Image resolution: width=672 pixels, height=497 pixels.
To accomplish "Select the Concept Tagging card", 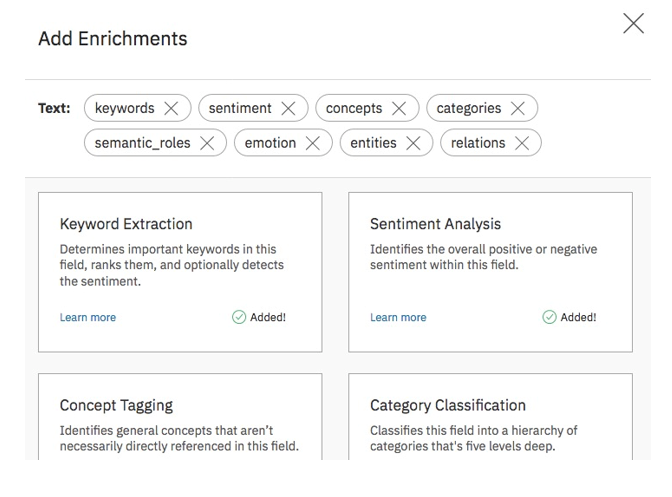I will [x=180, y=416].
